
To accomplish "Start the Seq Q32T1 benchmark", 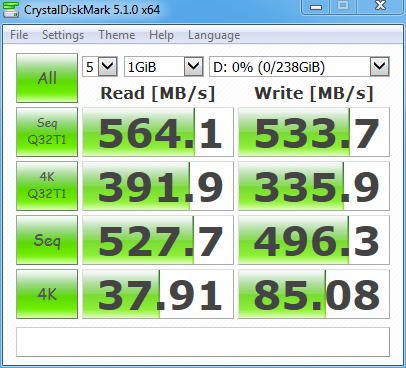I will coord(47,132).
